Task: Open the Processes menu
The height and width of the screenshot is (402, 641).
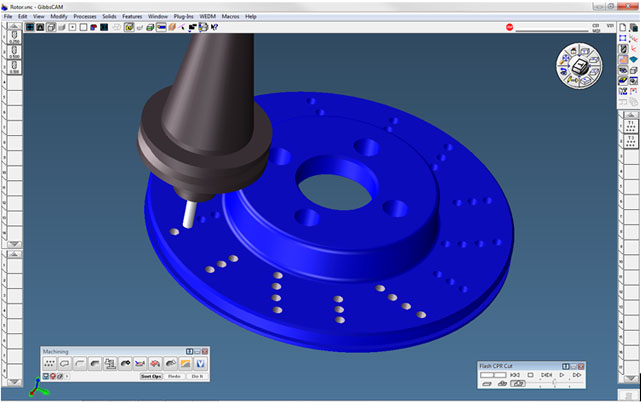Action: point(85,17)
